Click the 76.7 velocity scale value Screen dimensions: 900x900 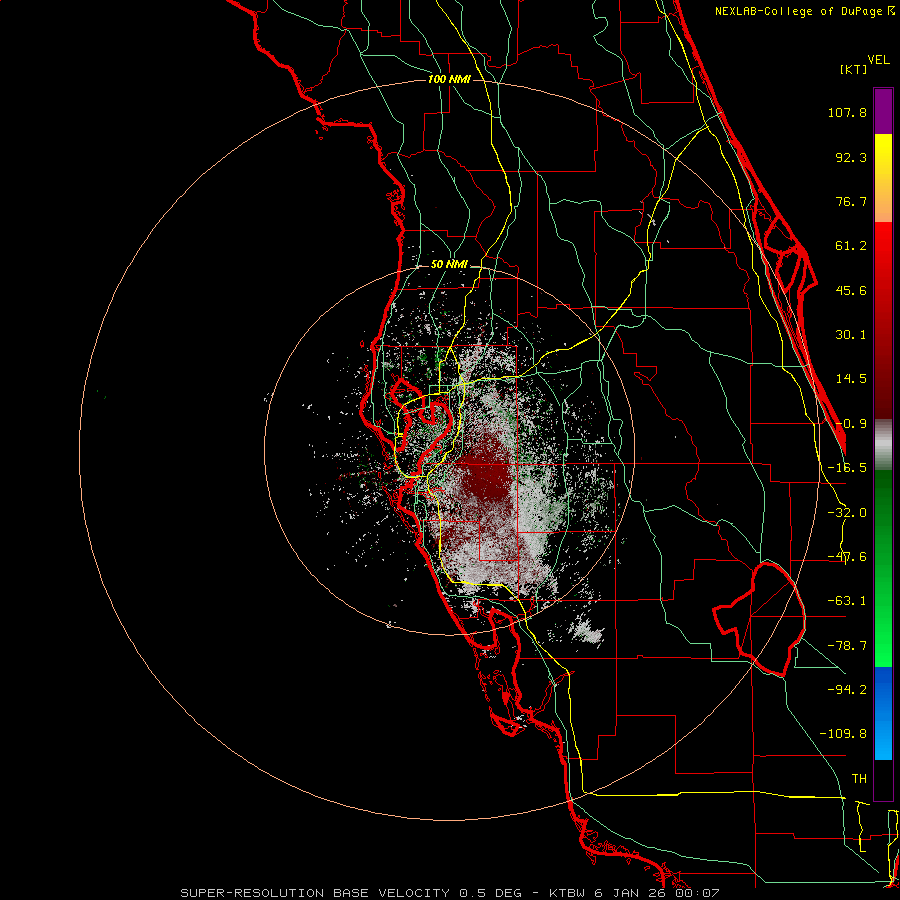pos(851,201)
